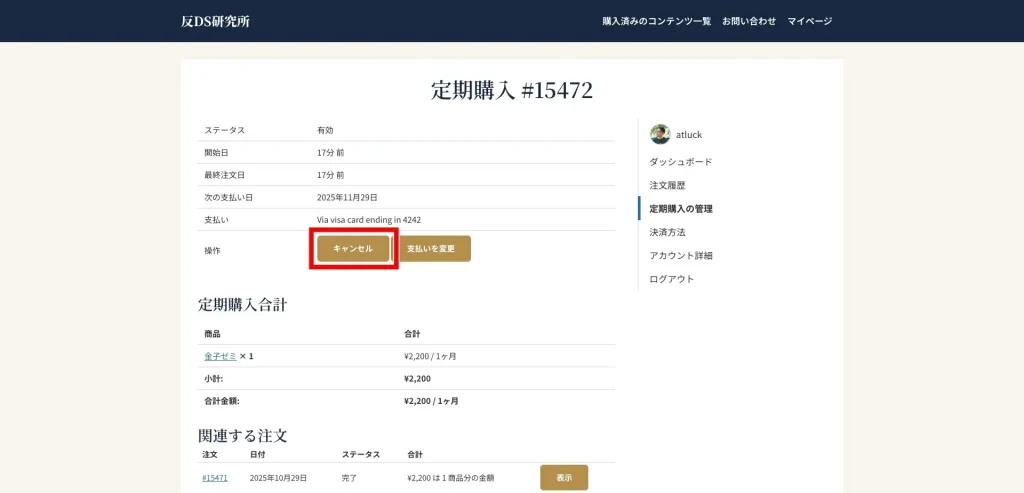
Task: Open 注文履歴 in the sidebar
Action: pyautogui.click(x=667, y=186)
